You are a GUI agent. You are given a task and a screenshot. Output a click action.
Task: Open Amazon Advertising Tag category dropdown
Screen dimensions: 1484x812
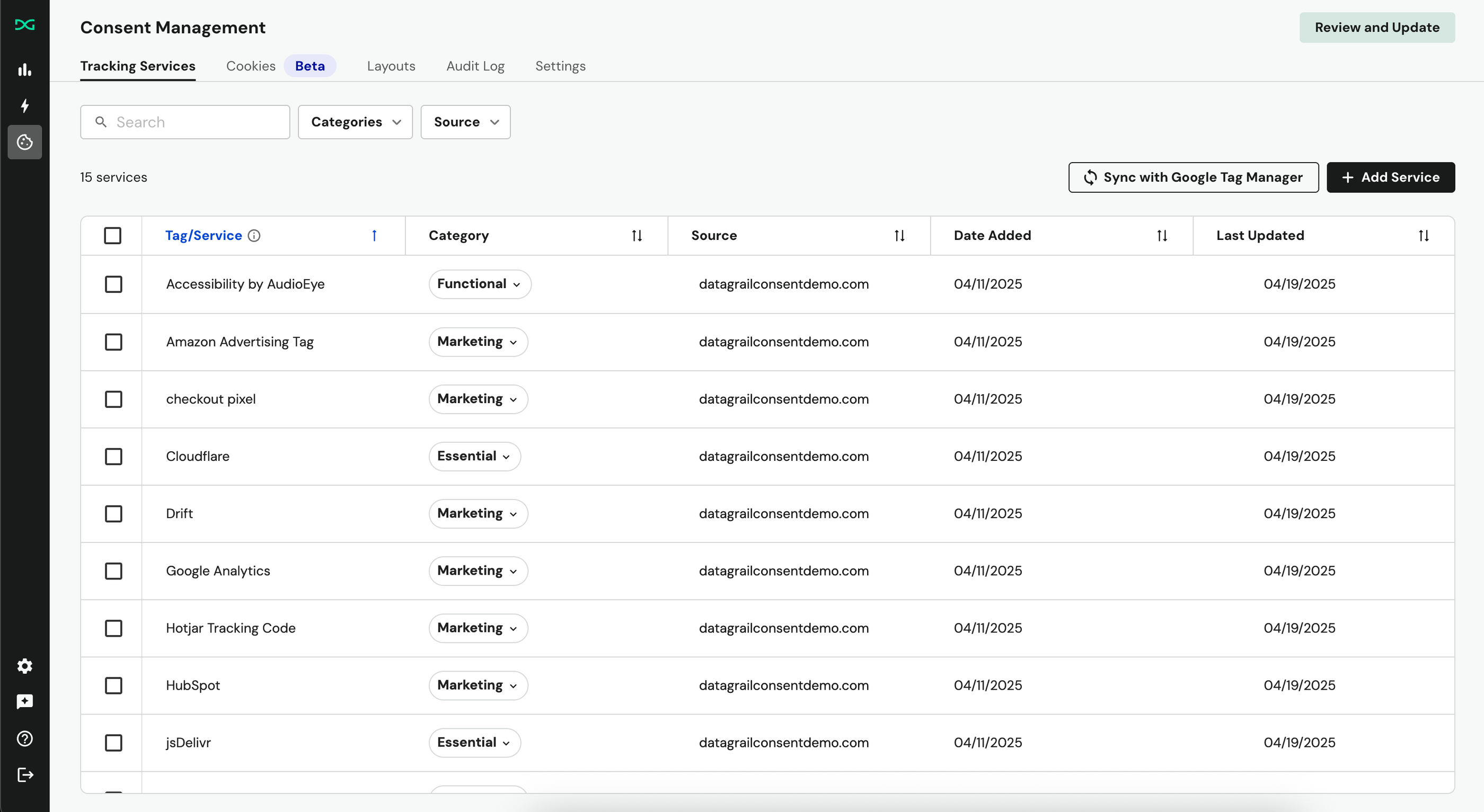click(478, 342)
